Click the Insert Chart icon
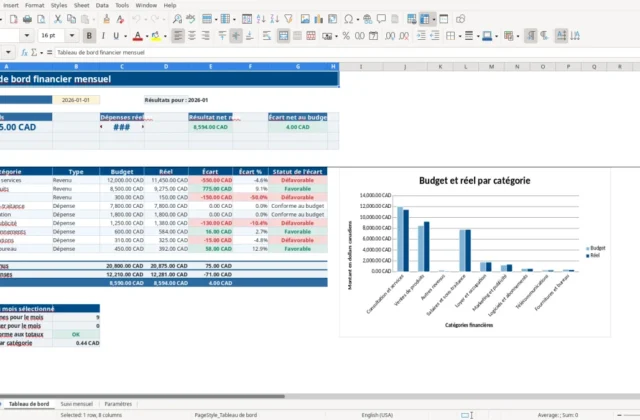640x420 pixels. coord(319,19)
